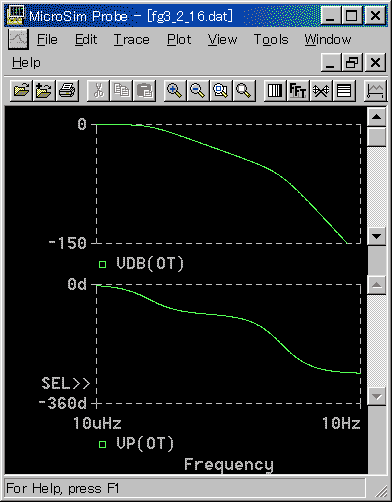Click the Zoom Area toolbar icon
392x502 pixels.
[x=221, y=90]
